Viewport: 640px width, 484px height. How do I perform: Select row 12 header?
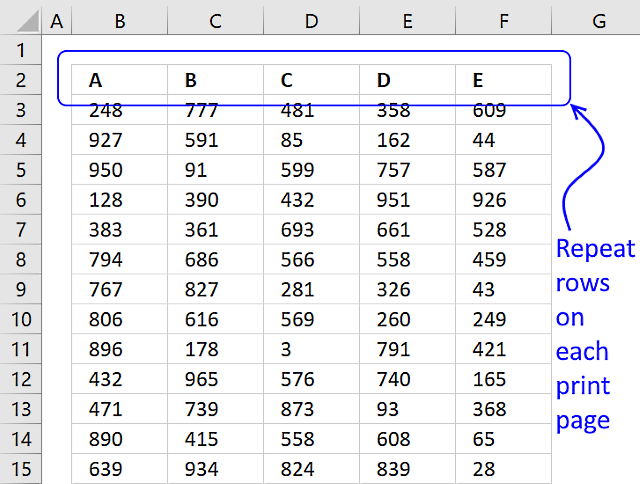pyautogui.click(x=21, y=379)
